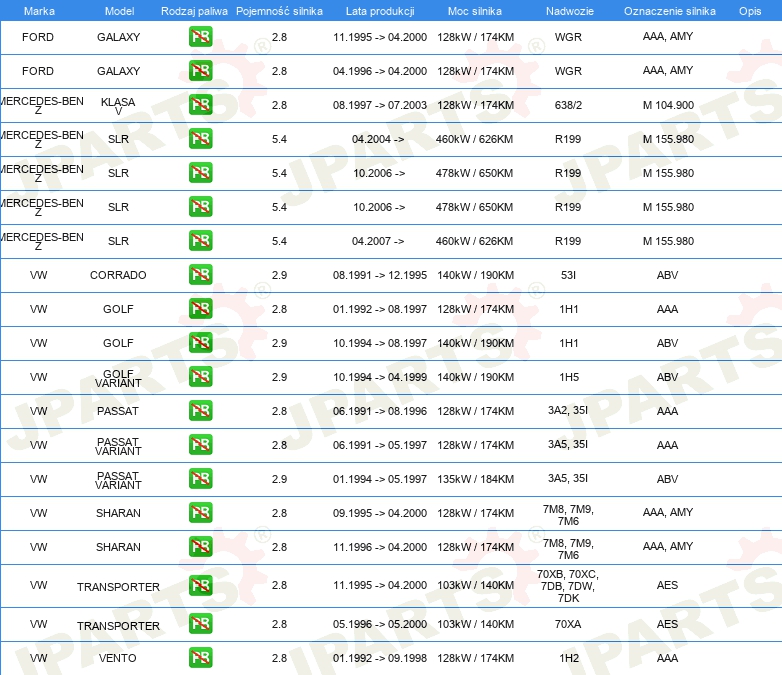Click body code 1H2
The width and height of the screenshot is (782, 675).
click(569, 658)
